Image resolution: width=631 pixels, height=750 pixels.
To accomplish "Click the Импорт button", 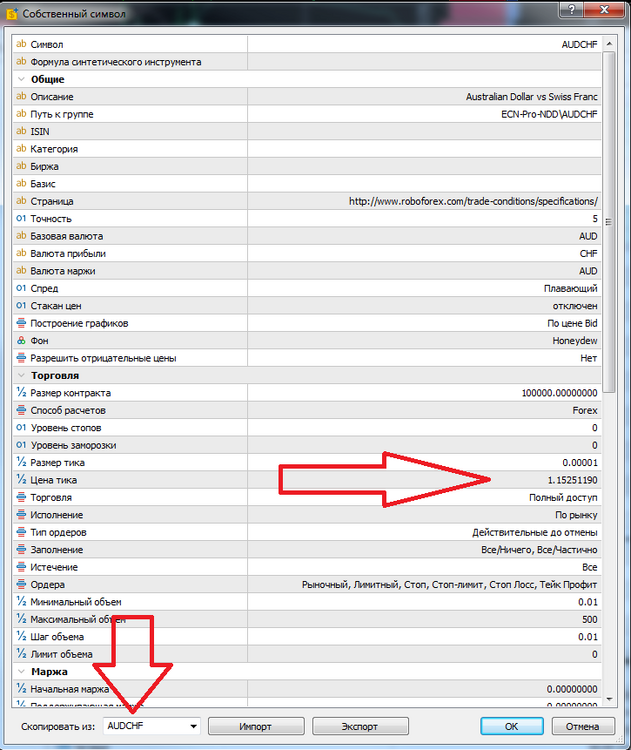I will coord(256,726).
